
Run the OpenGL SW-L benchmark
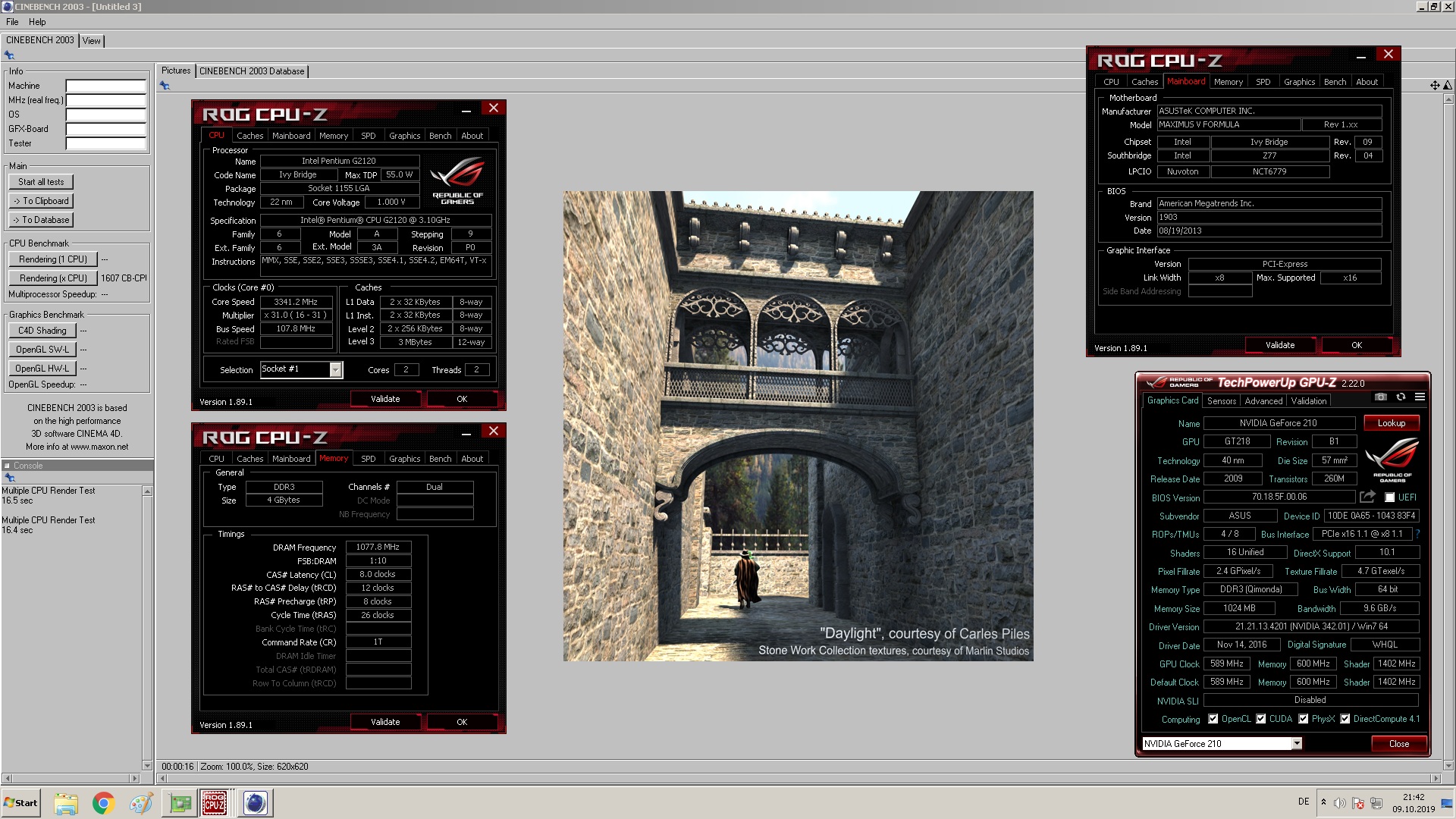(42, 350)
